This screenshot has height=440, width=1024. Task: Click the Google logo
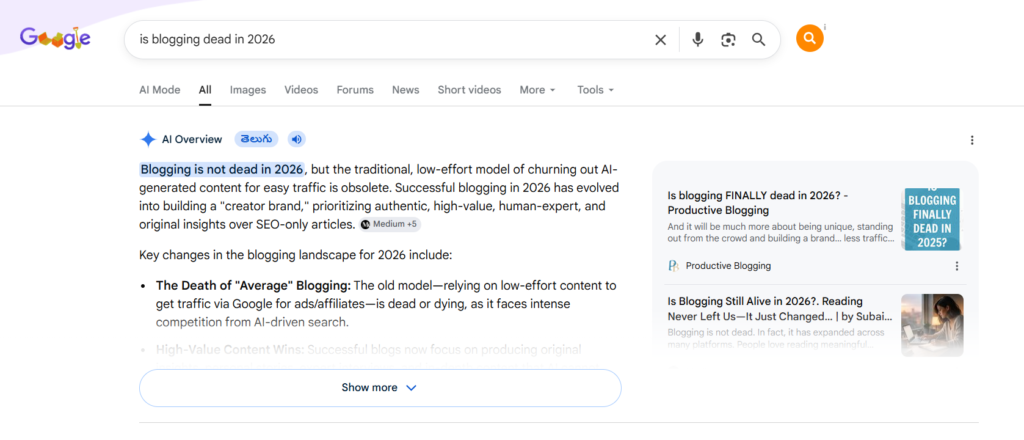click(x=55, y=38)
